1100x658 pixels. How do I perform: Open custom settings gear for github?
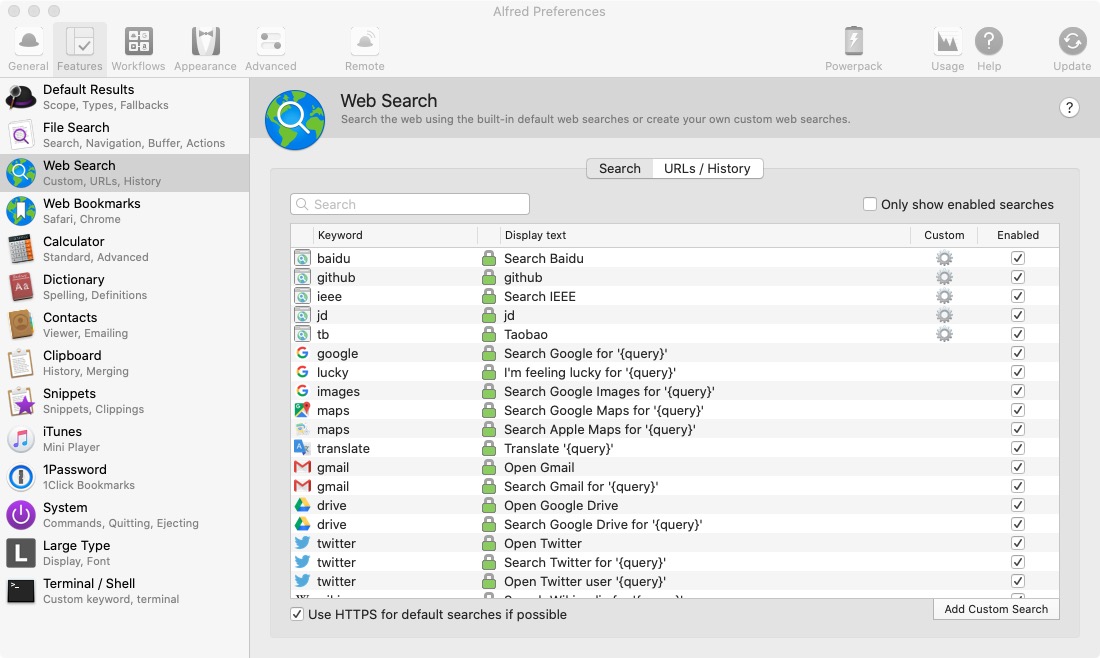tap(944, 277)
